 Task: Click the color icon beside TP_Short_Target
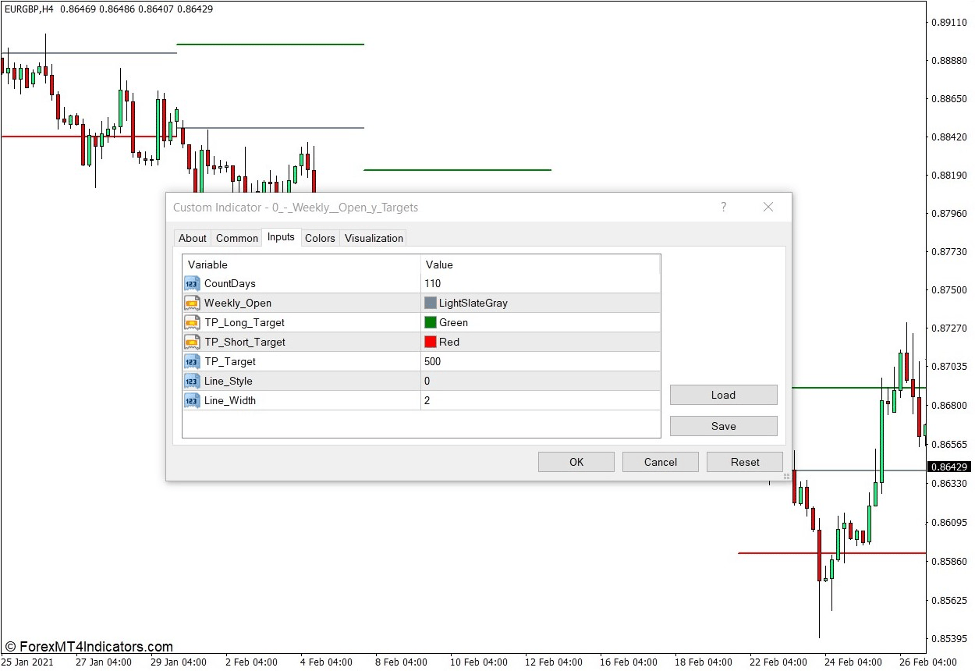coord(191,342)
